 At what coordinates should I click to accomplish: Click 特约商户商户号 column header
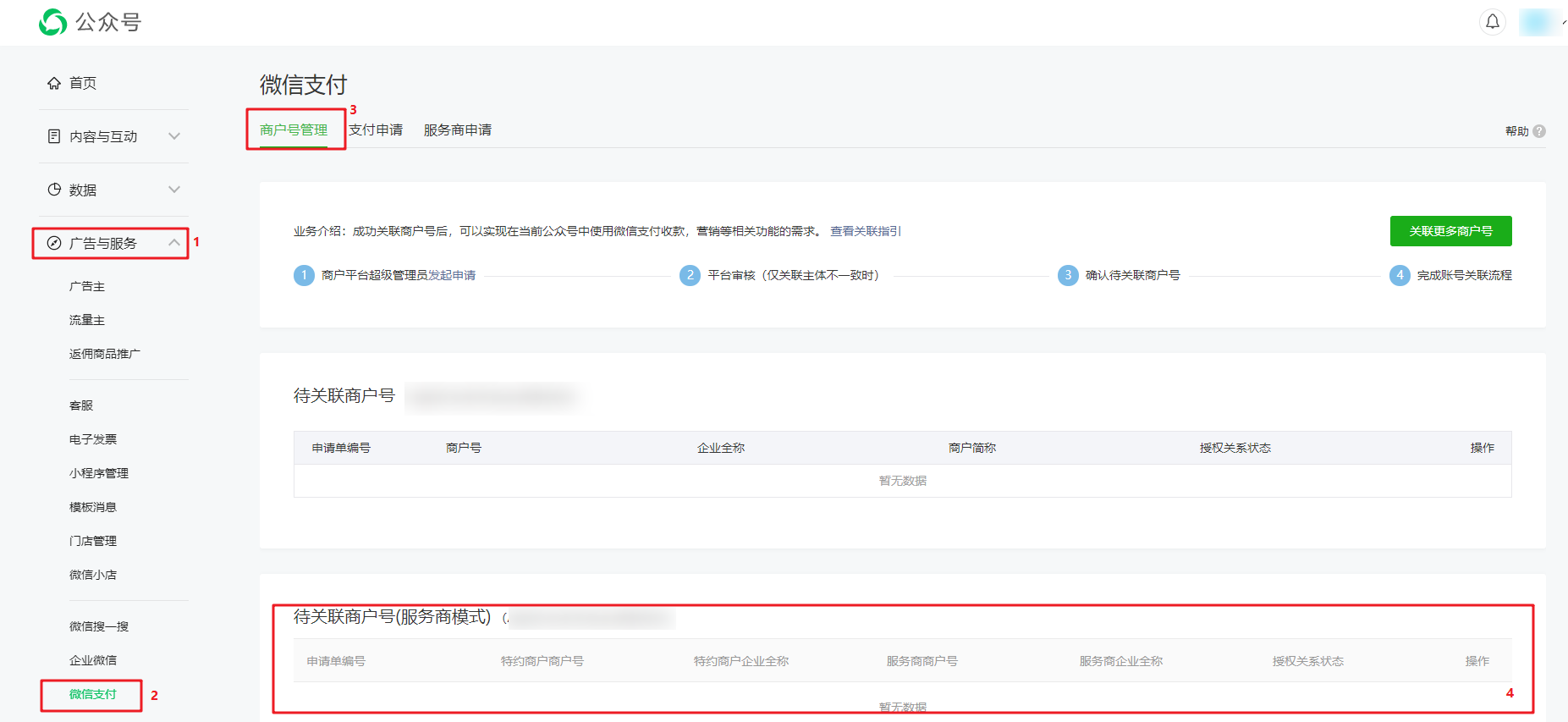click(542, 661)
